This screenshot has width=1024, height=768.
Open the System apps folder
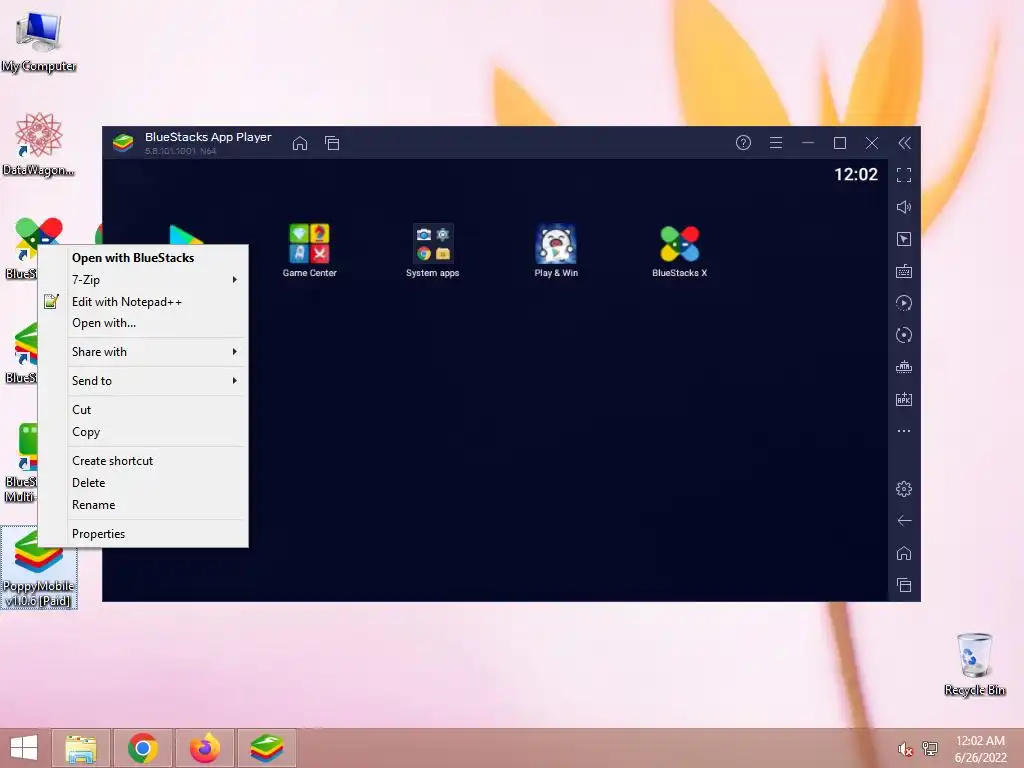[x=432, y=250]
